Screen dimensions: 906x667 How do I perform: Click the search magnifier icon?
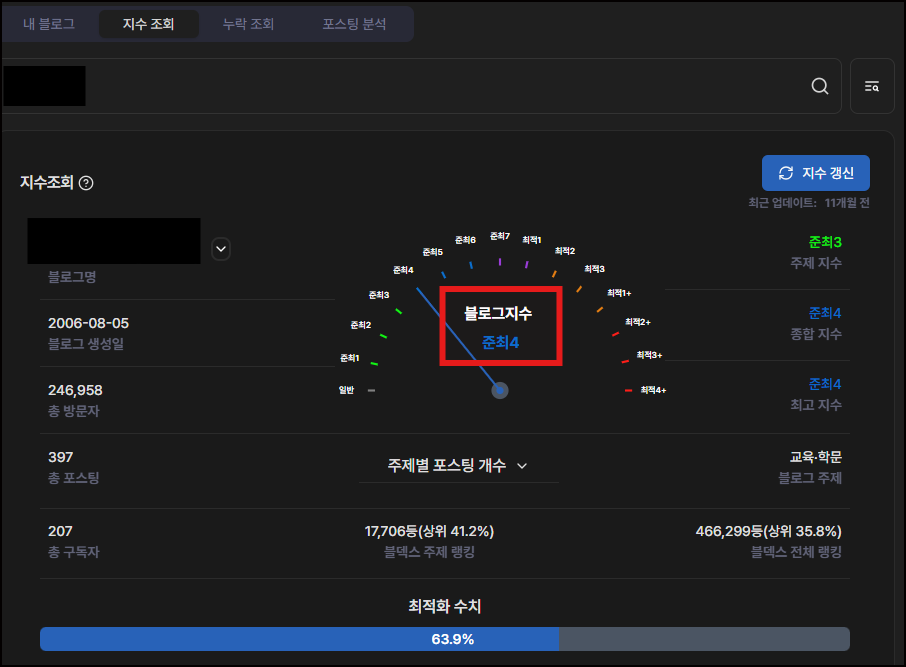click(x=819, y=85)
